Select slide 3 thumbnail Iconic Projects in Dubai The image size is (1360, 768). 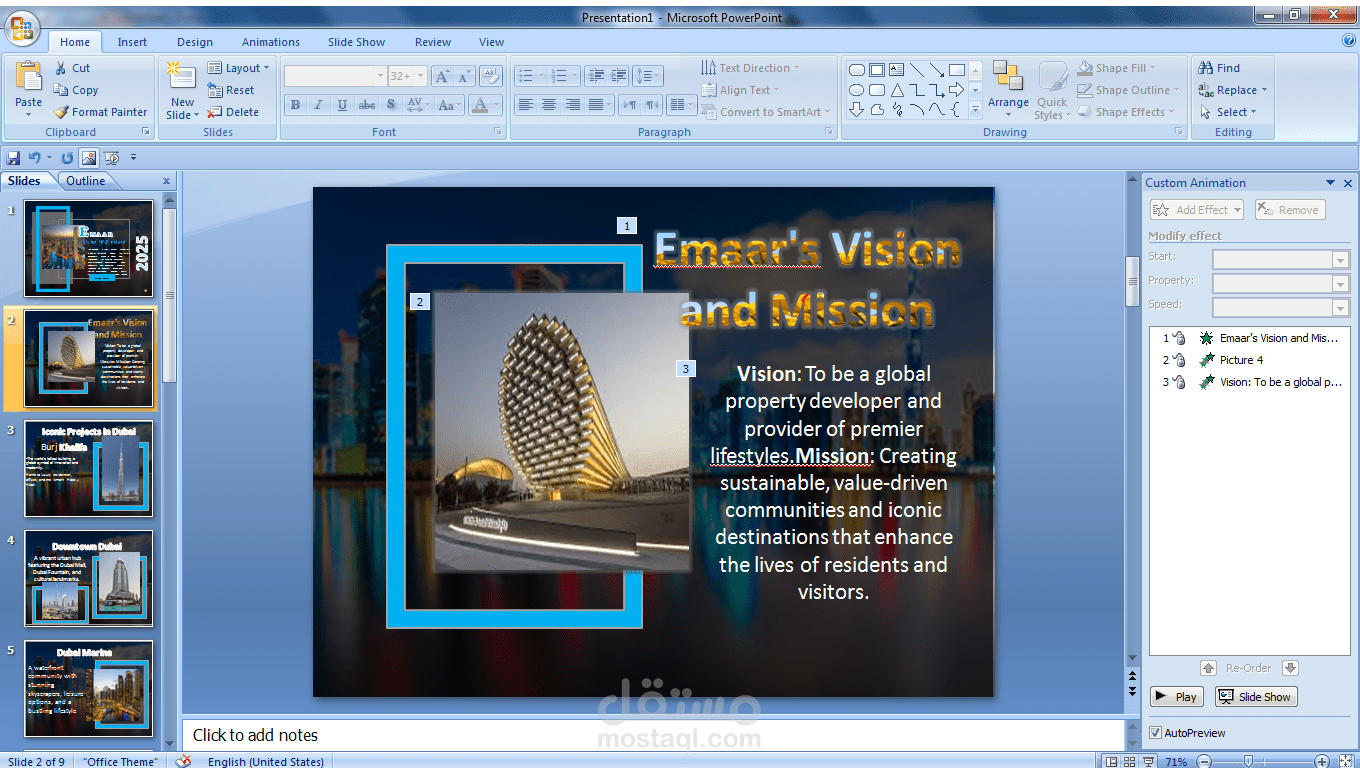tap(89, 468)
